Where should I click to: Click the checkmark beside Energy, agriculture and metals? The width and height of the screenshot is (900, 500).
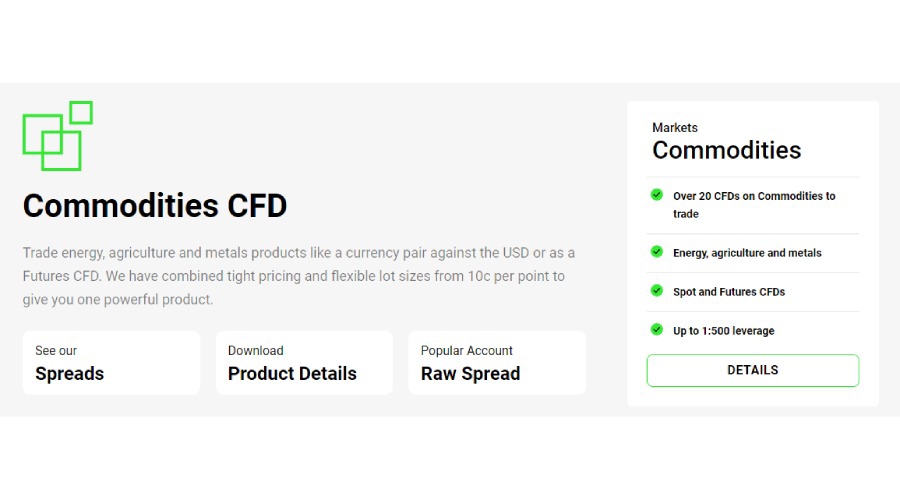point(657,252)
